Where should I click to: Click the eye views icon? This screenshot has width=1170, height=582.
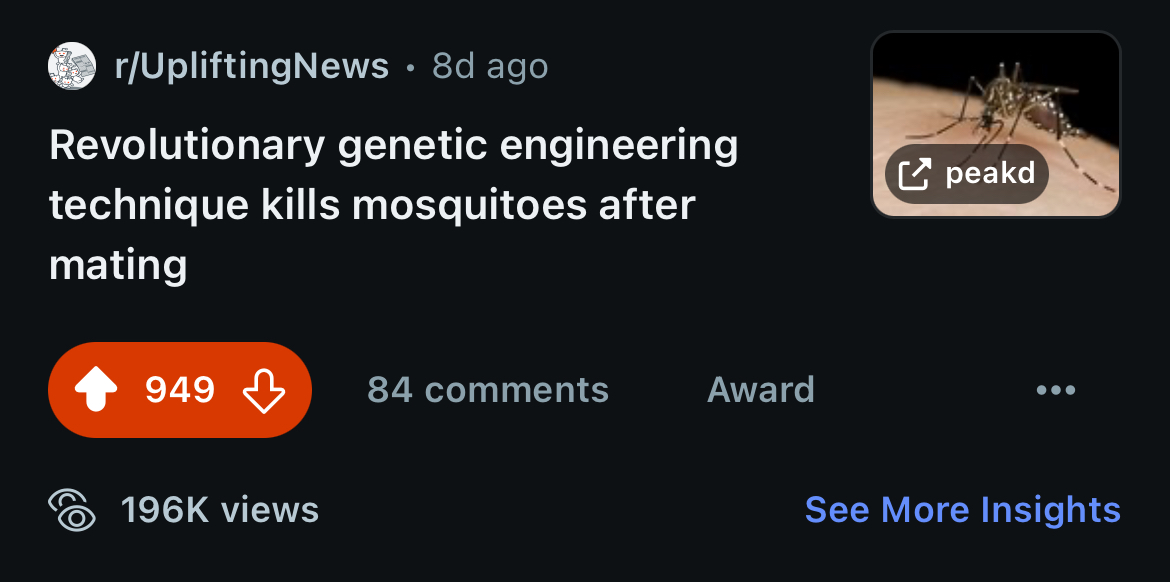tap(72, 510)
